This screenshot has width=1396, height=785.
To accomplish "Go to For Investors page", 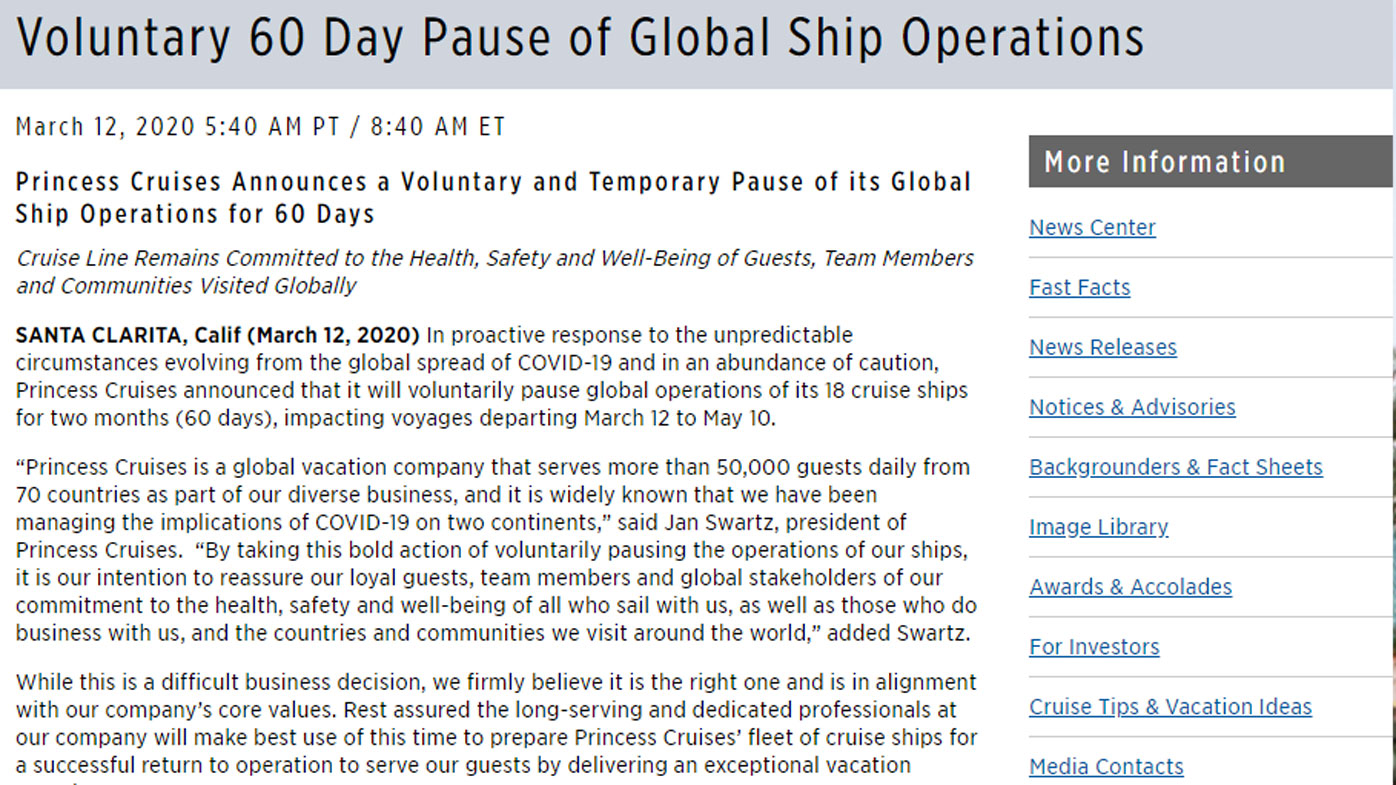I will point(1094,648).
